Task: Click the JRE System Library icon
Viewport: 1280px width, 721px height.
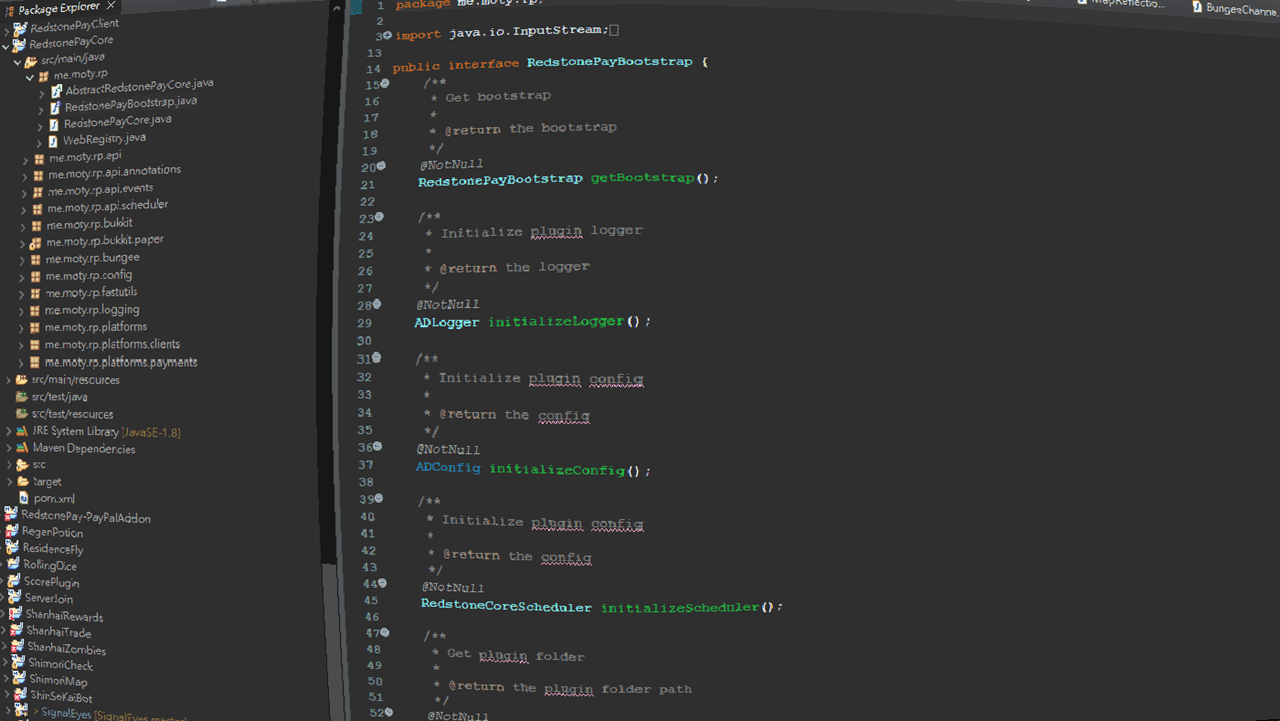Action: coord(23,431)
